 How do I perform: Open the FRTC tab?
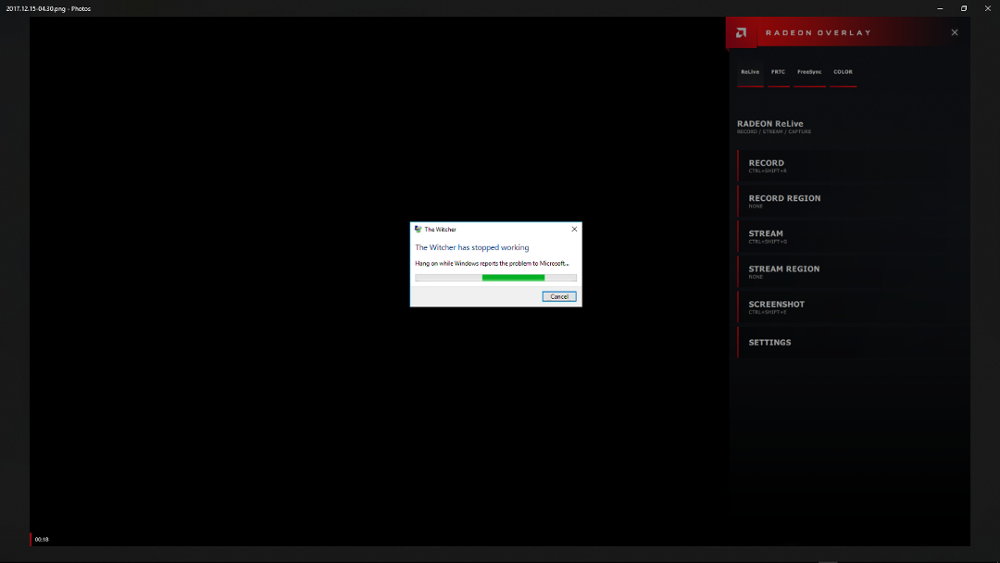tap(778, 72)
